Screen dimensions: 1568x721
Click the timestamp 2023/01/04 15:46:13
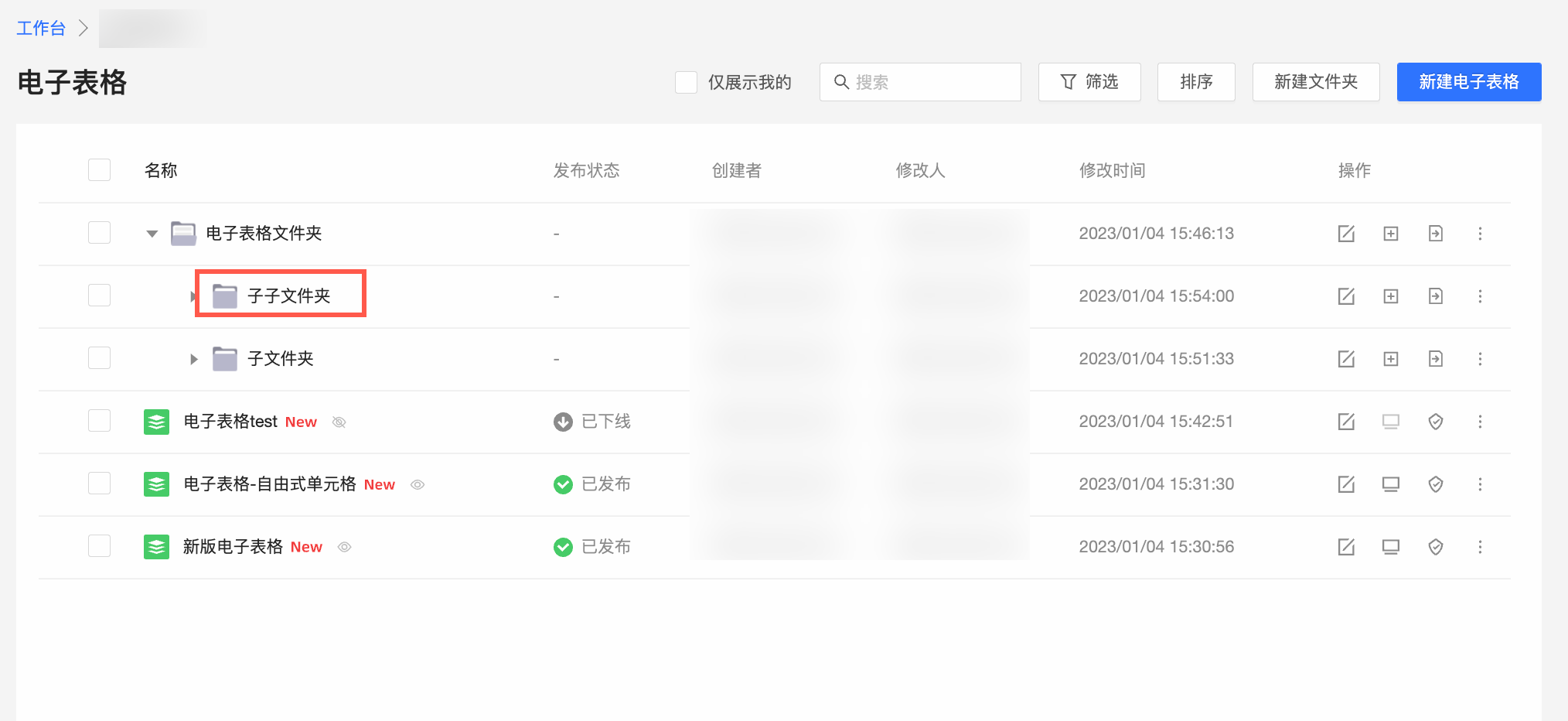click(1157, 234)
